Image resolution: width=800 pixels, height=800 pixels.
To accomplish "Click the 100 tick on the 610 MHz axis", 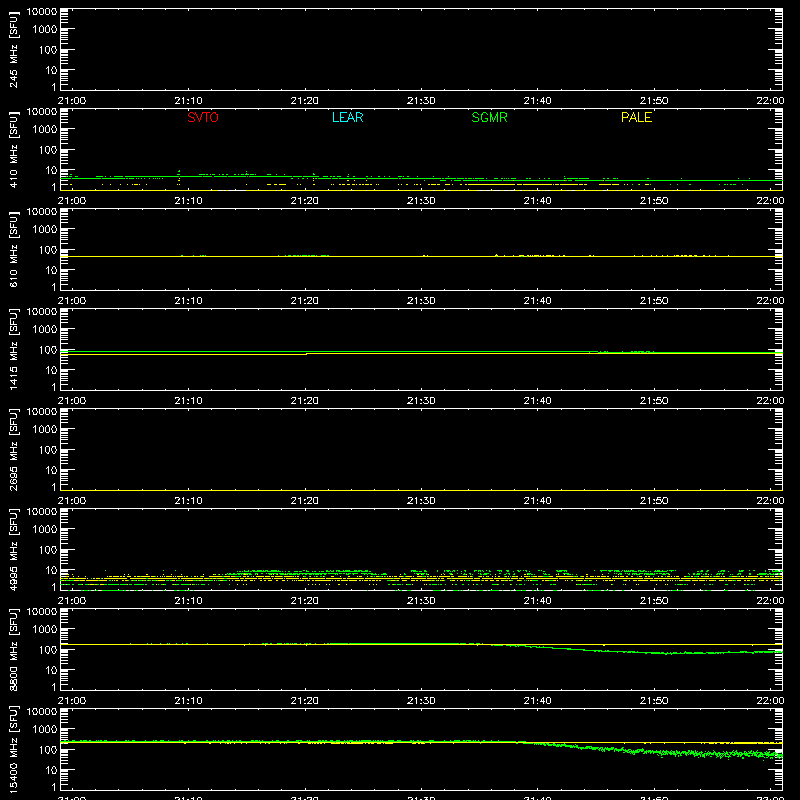I will 48,249.
